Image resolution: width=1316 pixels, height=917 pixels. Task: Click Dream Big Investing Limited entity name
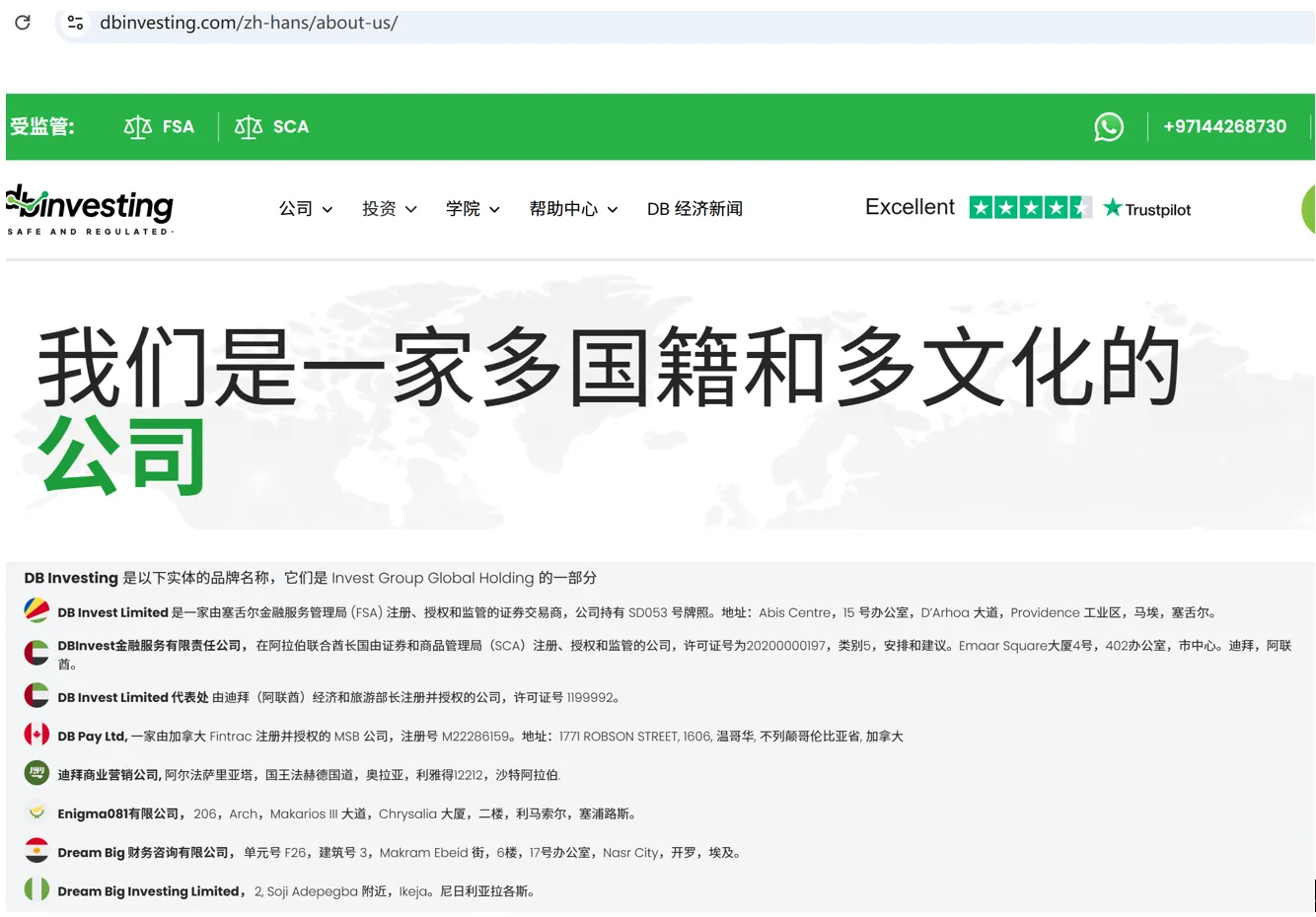pyautogui.click(x=151, y=891)
